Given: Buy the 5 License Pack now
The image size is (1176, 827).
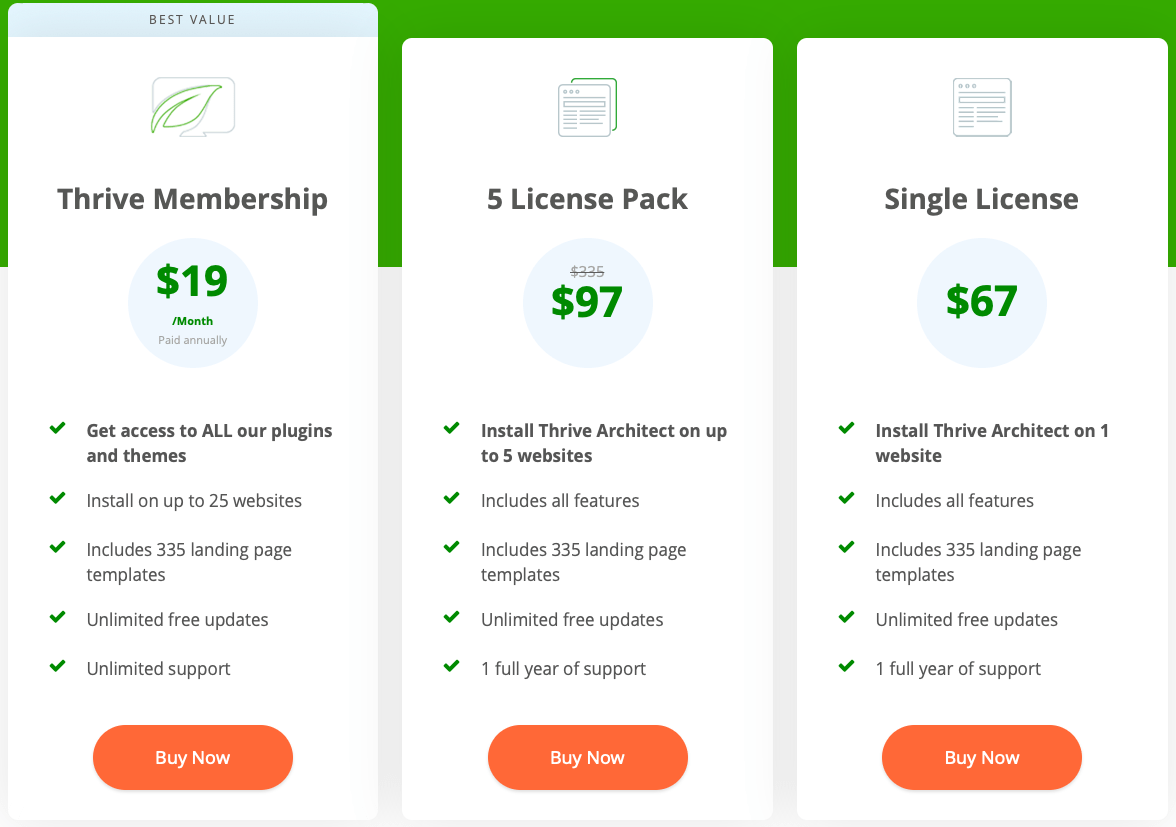Looking at the screenshot, I should tap(587, 757).
